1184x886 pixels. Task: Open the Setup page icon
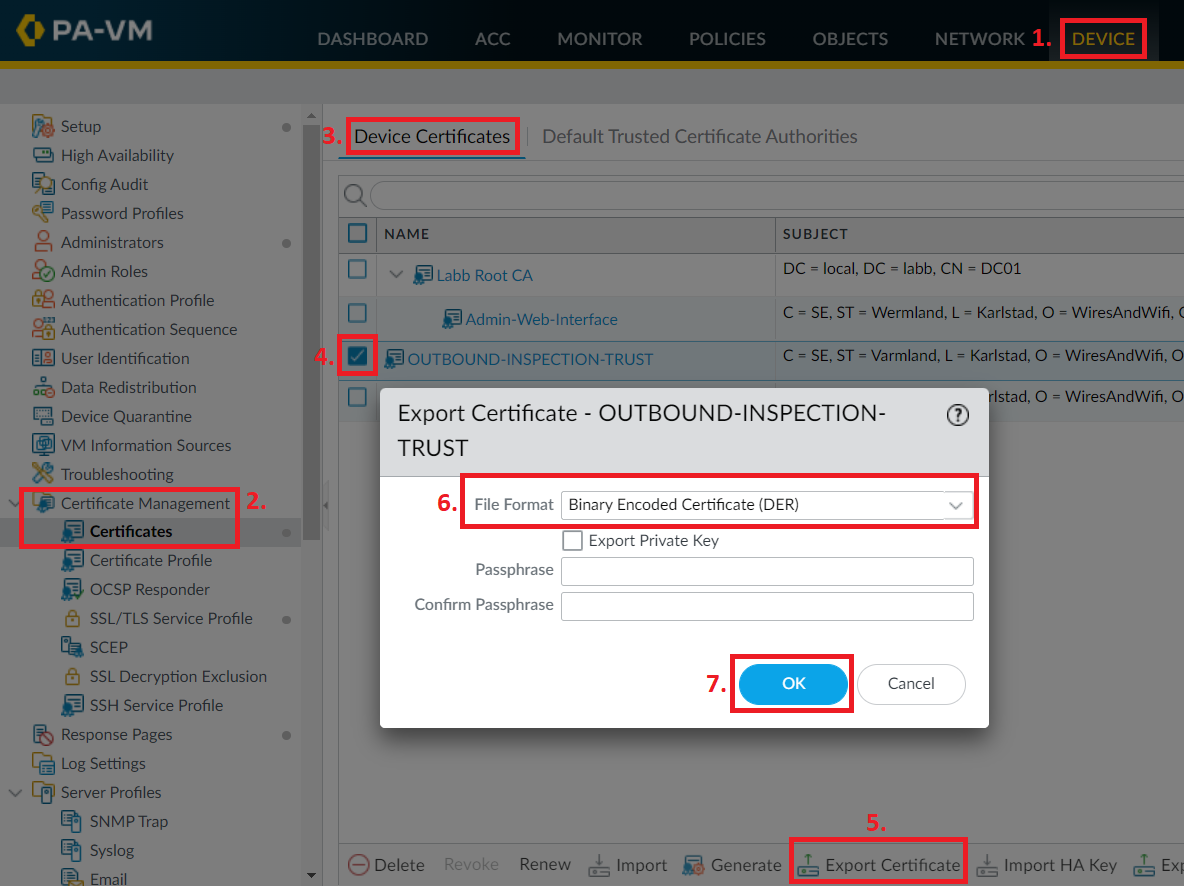coord(44,126)
